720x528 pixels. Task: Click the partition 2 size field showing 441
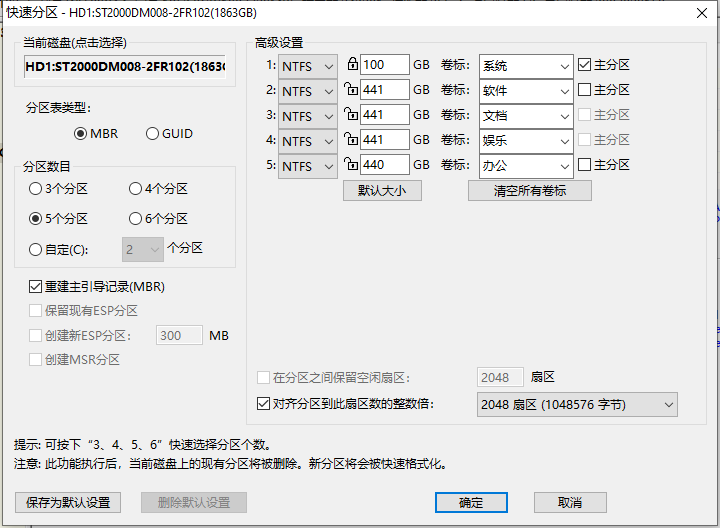coord(385,89)
